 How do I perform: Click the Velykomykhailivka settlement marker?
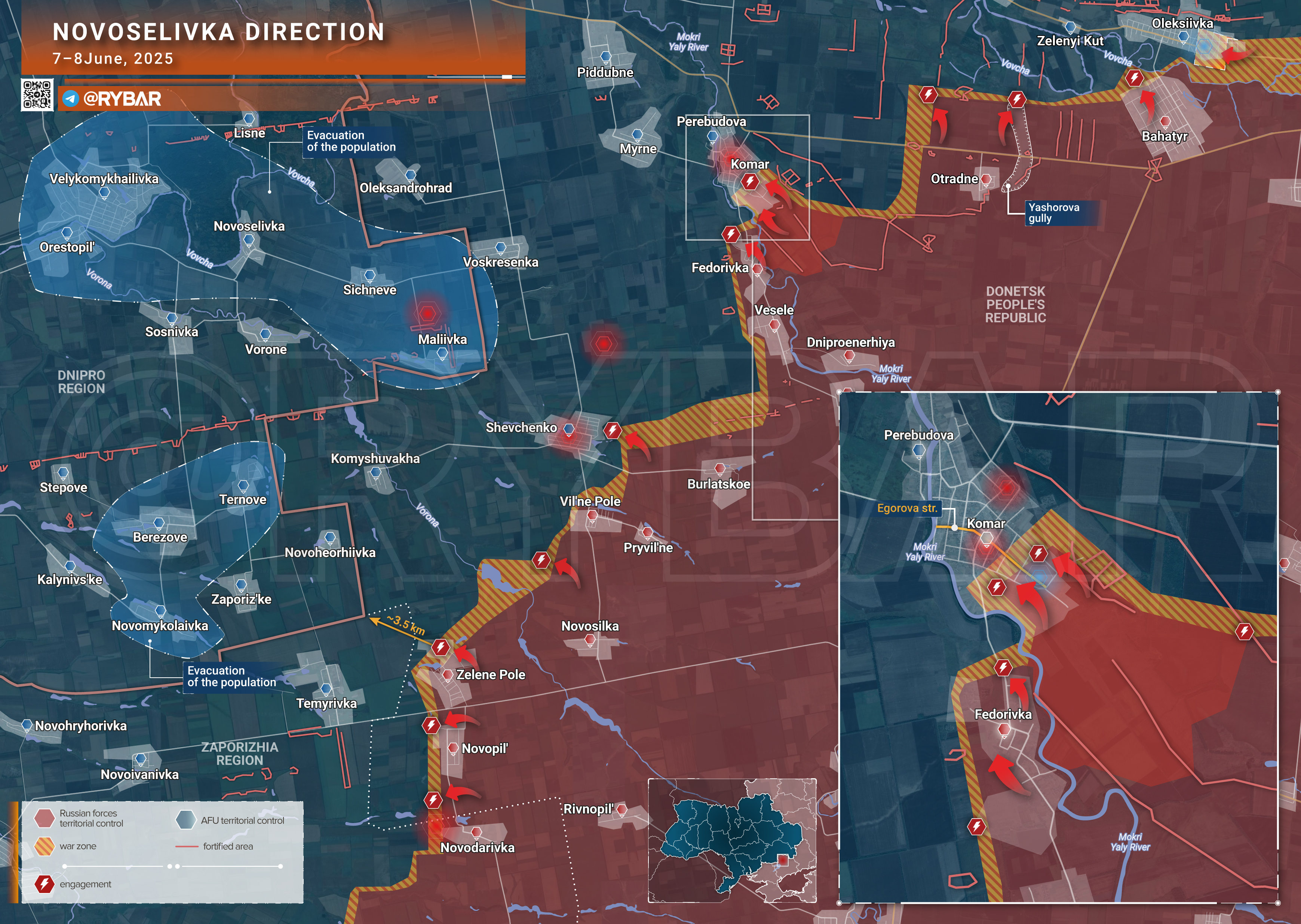coord(104,194)
